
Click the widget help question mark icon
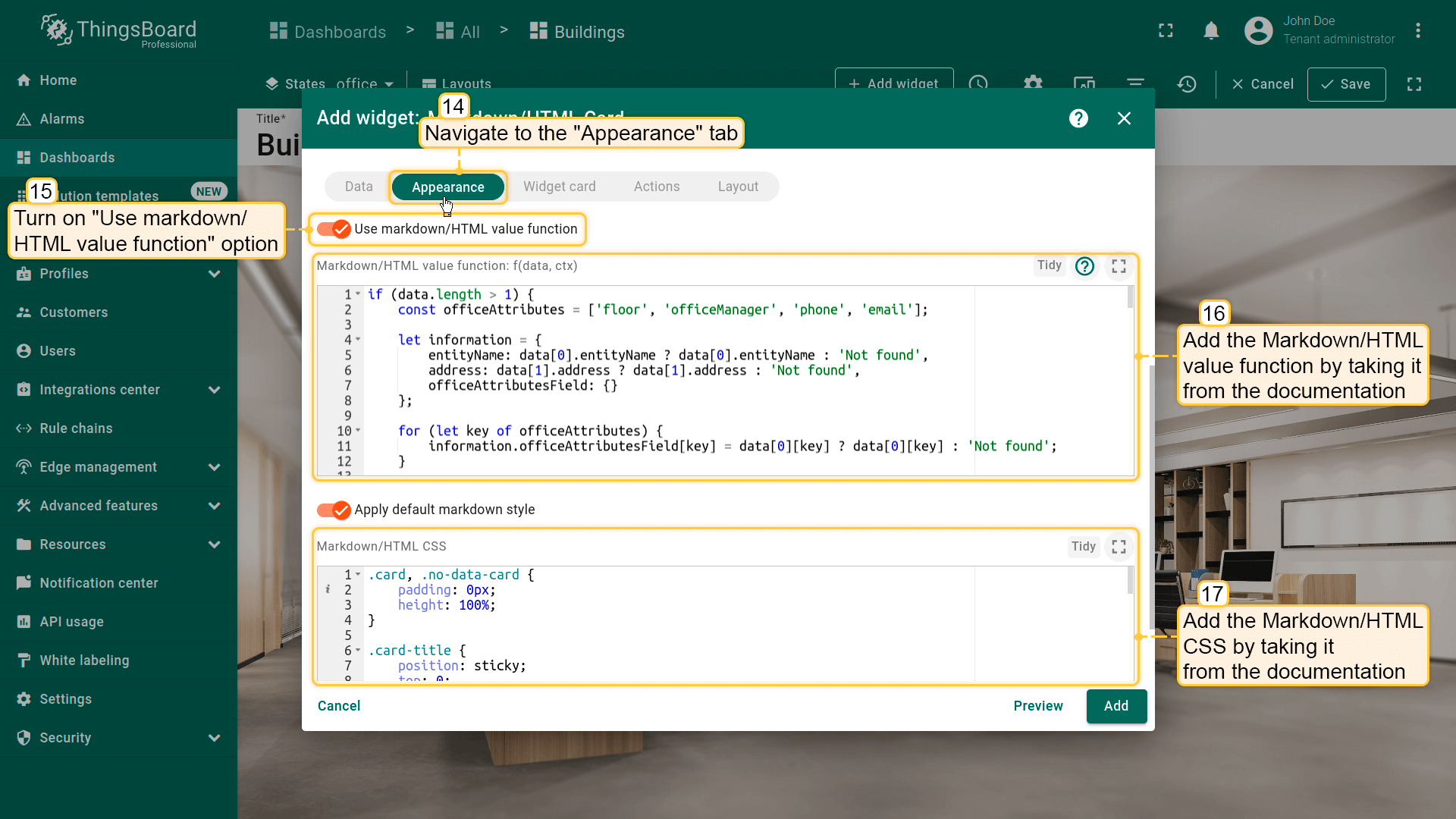tap(1078, 118)
